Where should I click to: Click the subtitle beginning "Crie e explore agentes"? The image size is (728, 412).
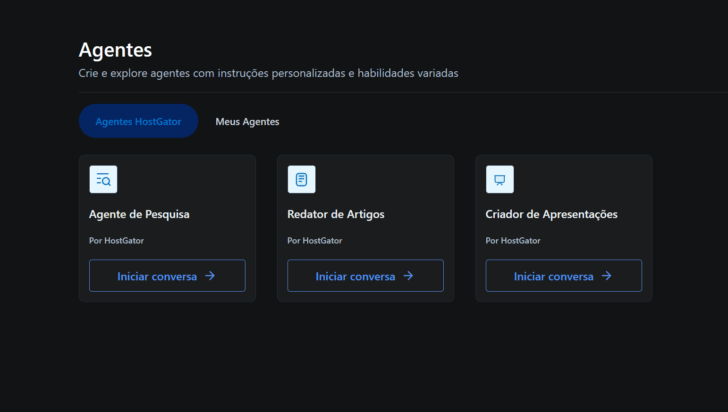click(x=268, y=73)
